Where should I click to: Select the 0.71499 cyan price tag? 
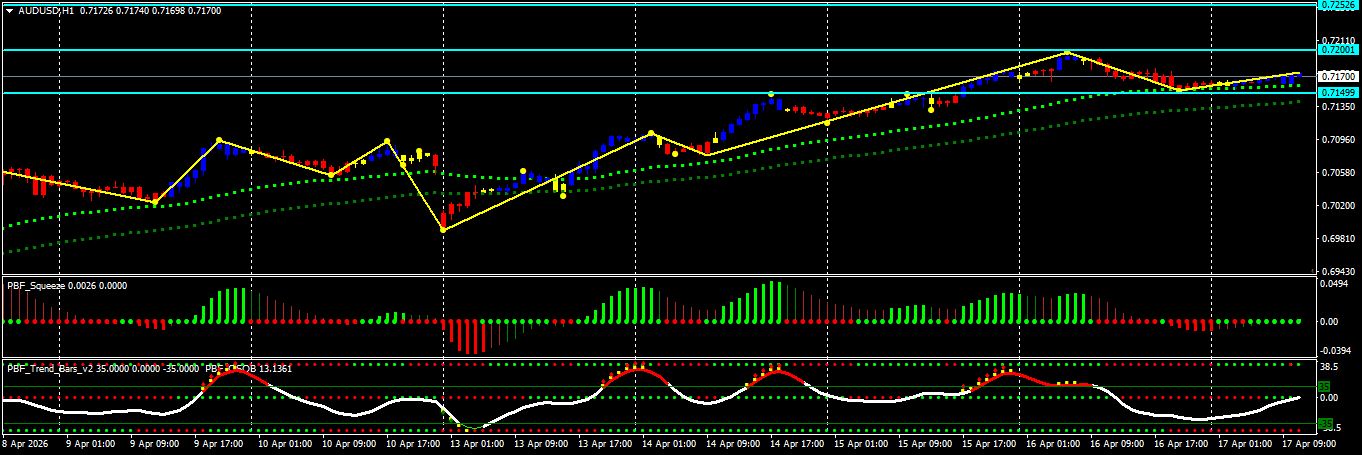click(1339, 93)
